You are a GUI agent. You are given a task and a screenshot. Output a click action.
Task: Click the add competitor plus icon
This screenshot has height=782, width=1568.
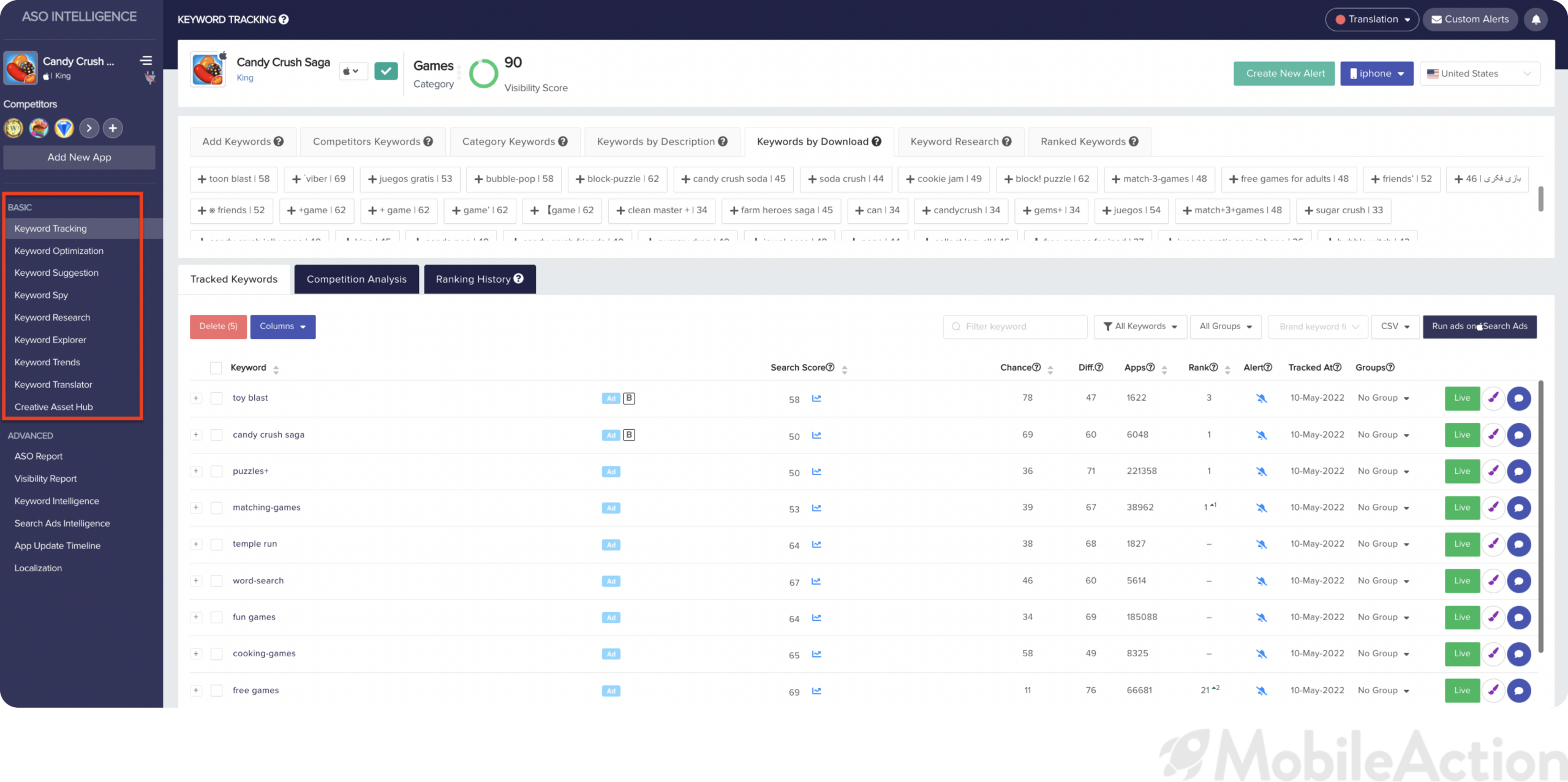(x=113, y=128)
